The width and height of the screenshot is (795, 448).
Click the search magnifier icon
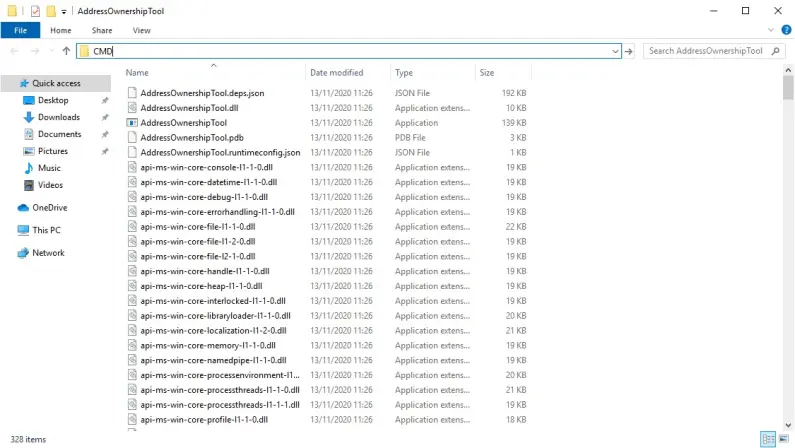tap(775, 51)
